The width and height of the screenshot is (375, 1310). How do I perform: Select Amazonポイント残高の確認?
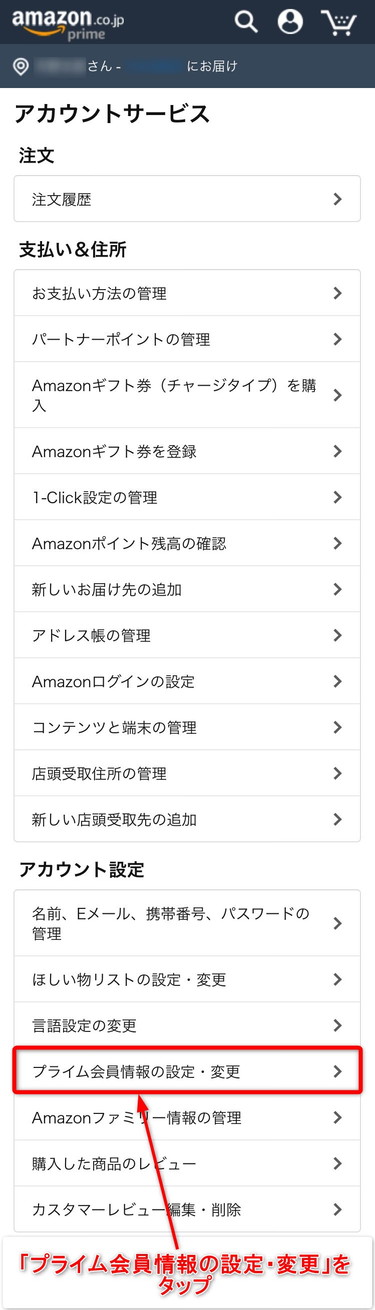tap(187, 543)
